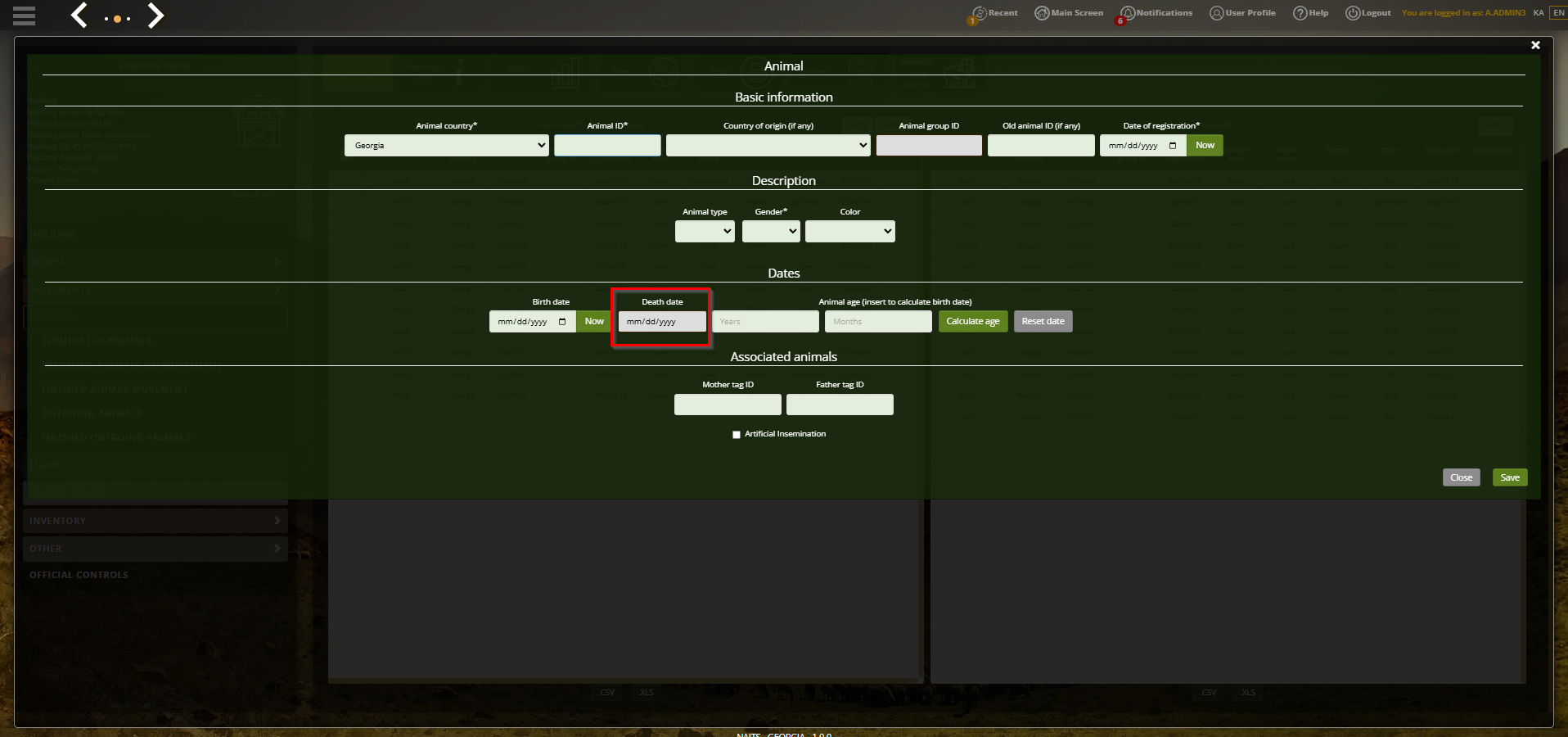Expand the Country of origin dropdown

[x=768, y=146]
